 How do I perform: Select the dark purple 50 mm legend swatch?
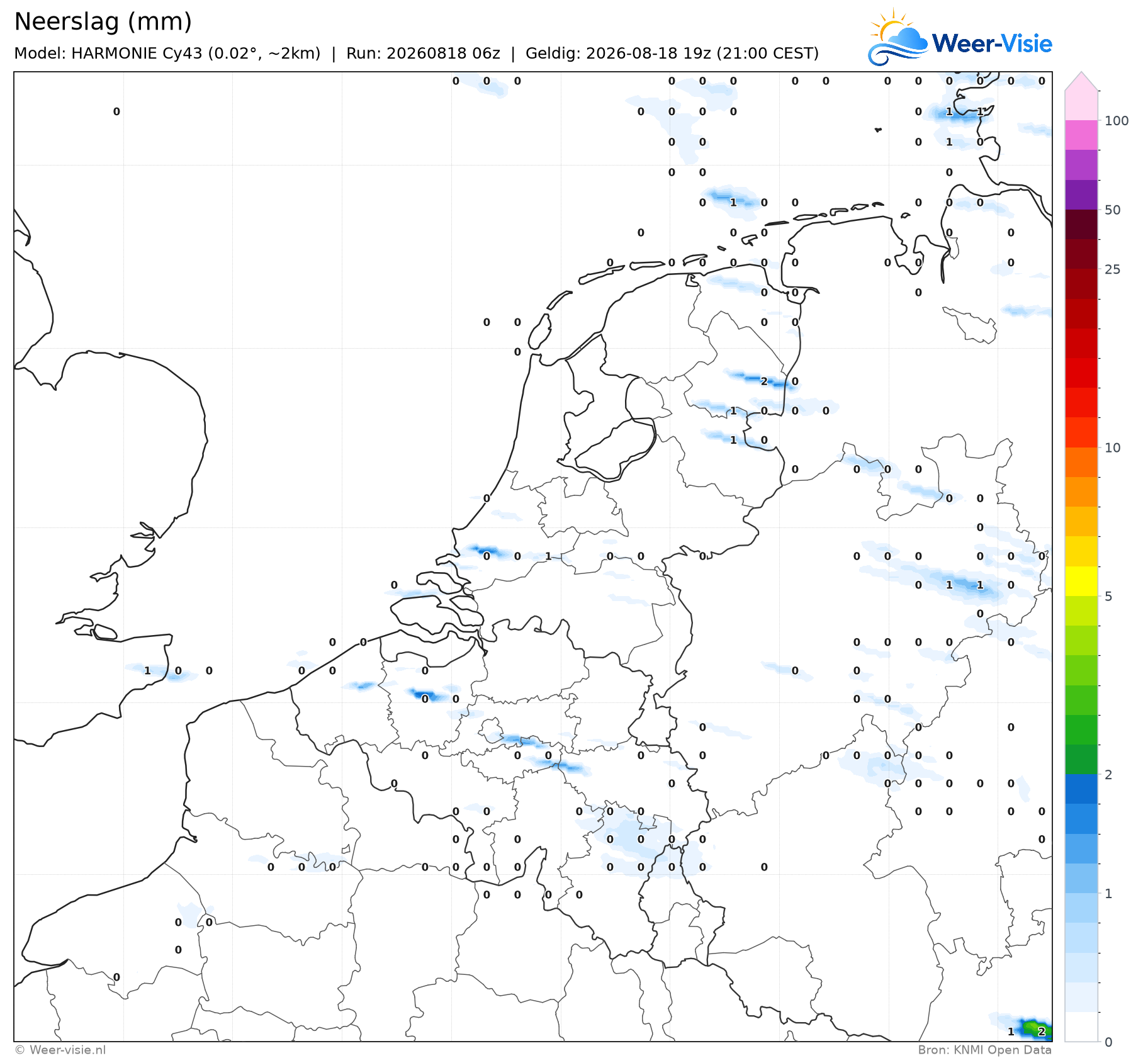pyautogui.click(x=1081, y=195)
